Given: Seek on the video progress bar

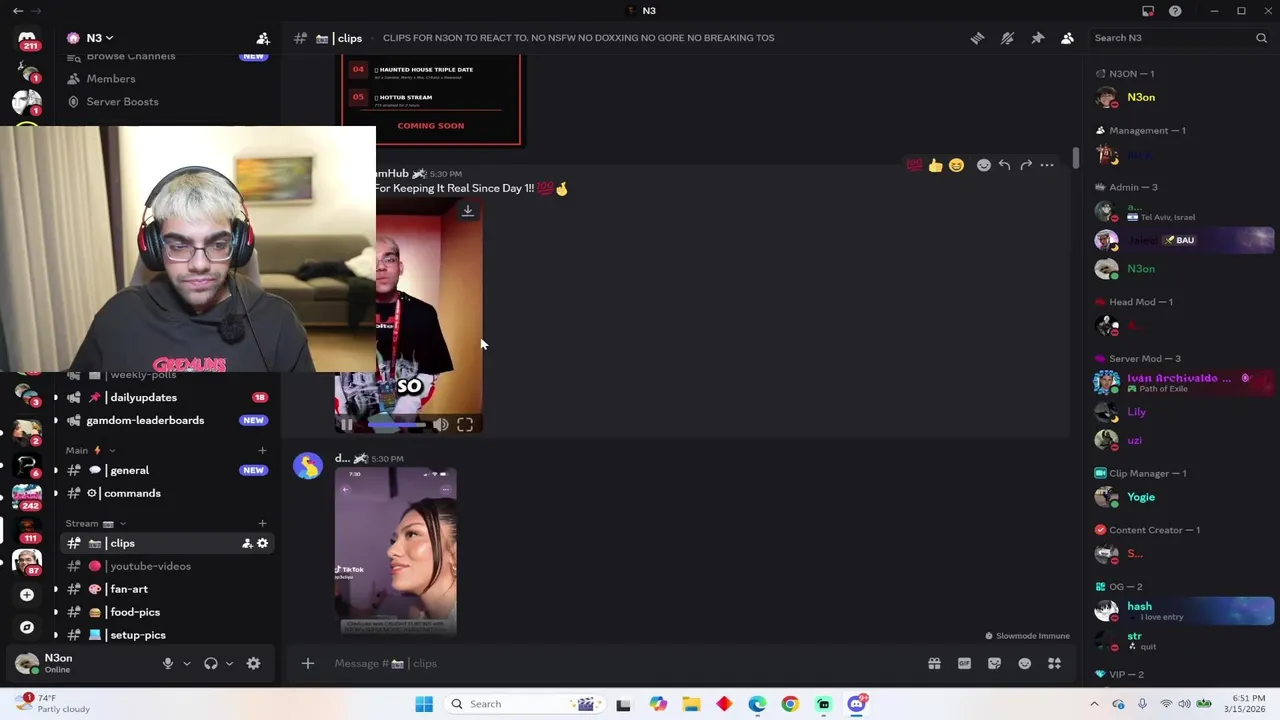Looking at the screenshot, I should coord(396,425).
